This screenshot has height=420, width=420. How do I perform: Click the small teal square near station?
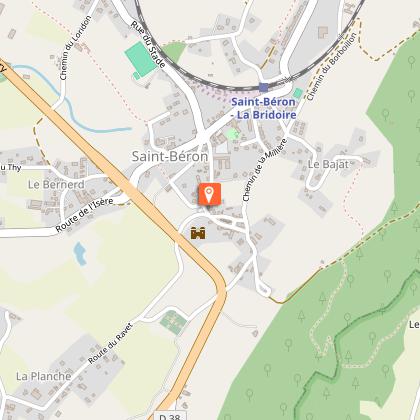(298, 93)
